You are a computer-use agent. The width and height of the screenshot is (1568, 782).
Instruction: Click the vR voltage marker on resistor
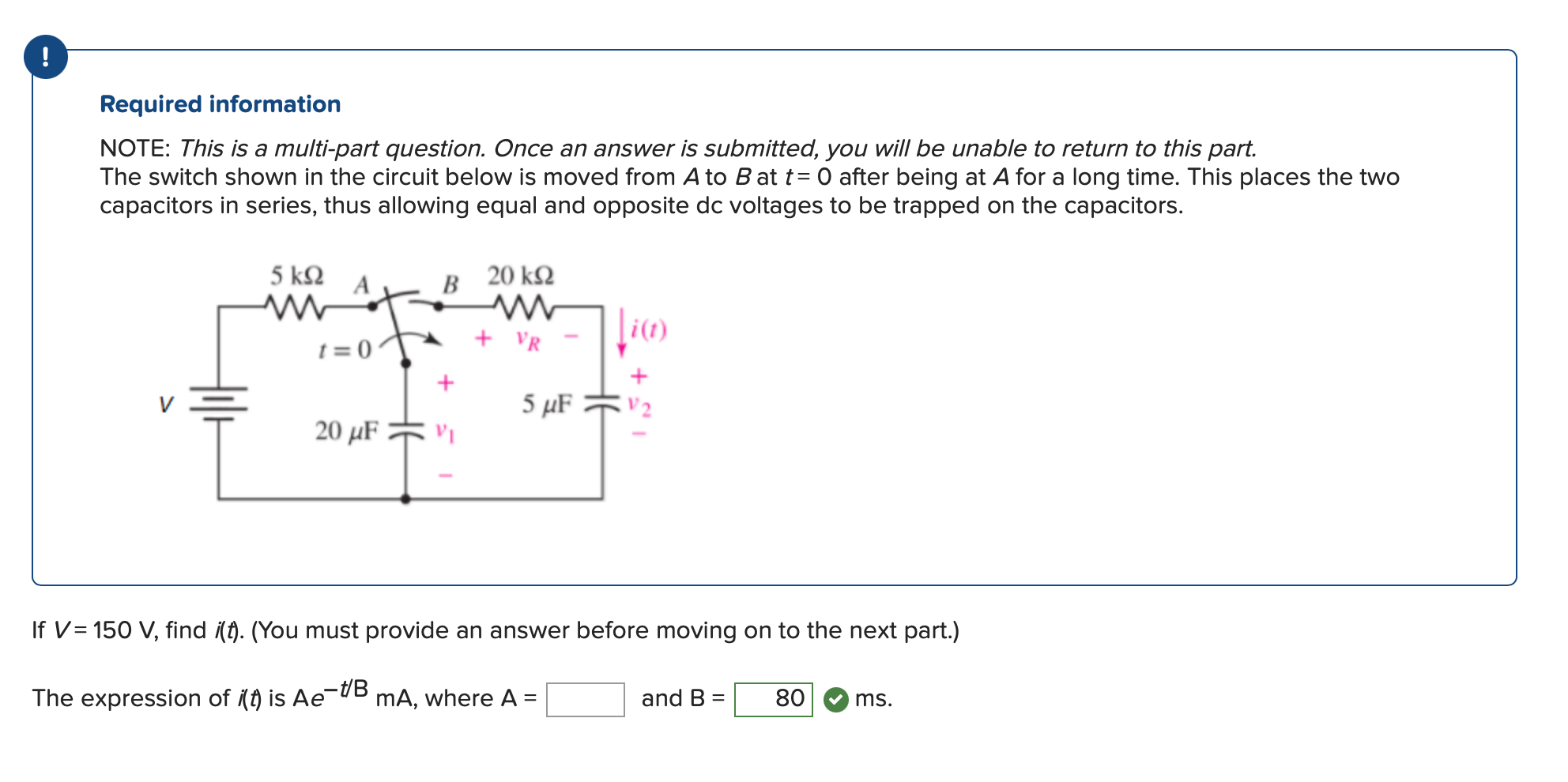(528, 338)
